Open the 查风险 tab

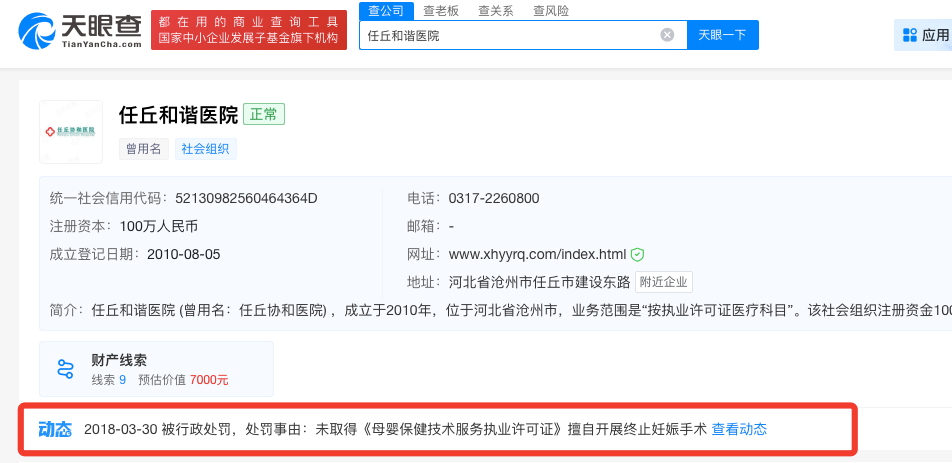[551, 11]
